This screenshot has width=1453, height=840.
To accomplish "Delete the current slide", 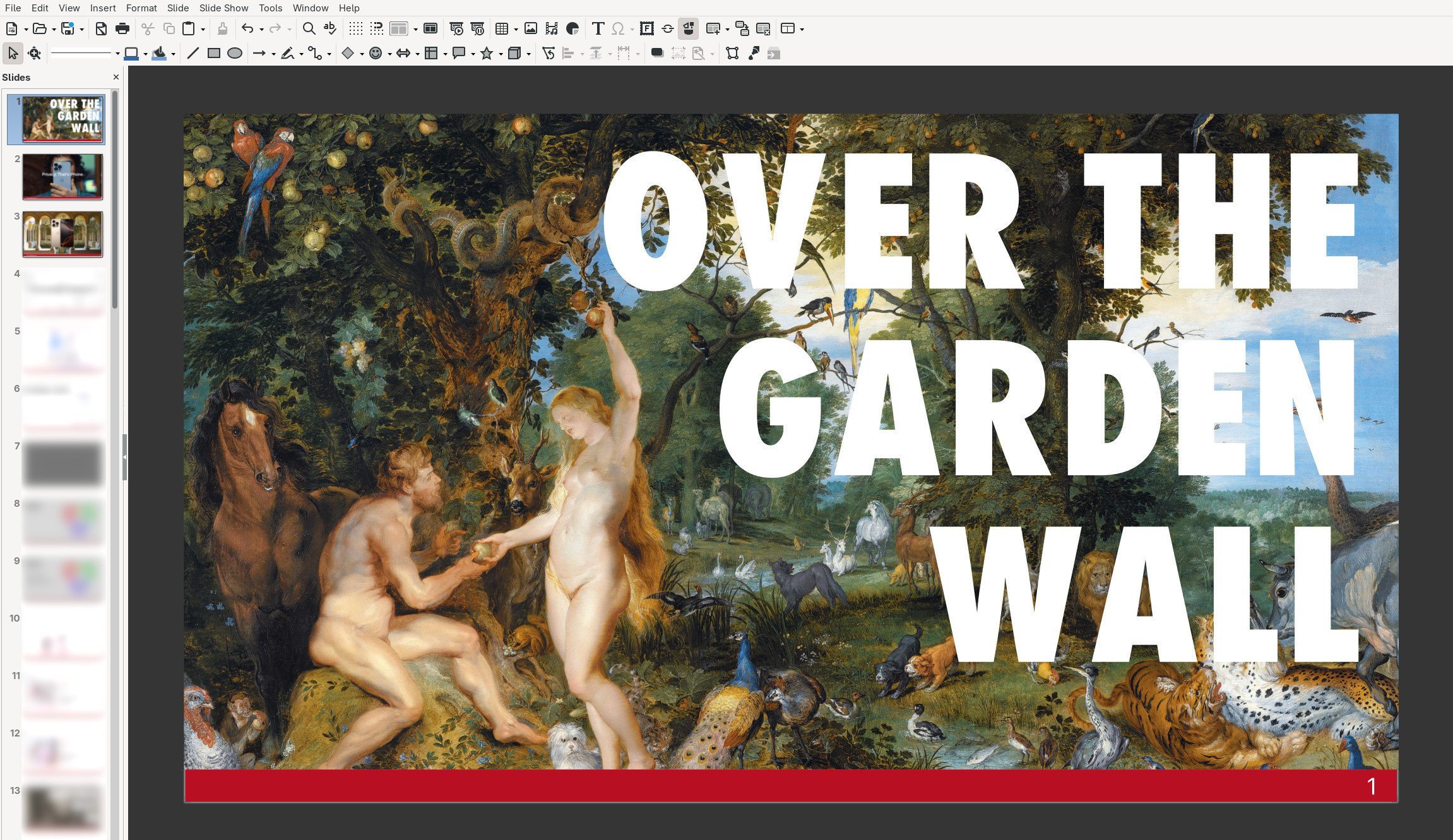I will 763,28.
